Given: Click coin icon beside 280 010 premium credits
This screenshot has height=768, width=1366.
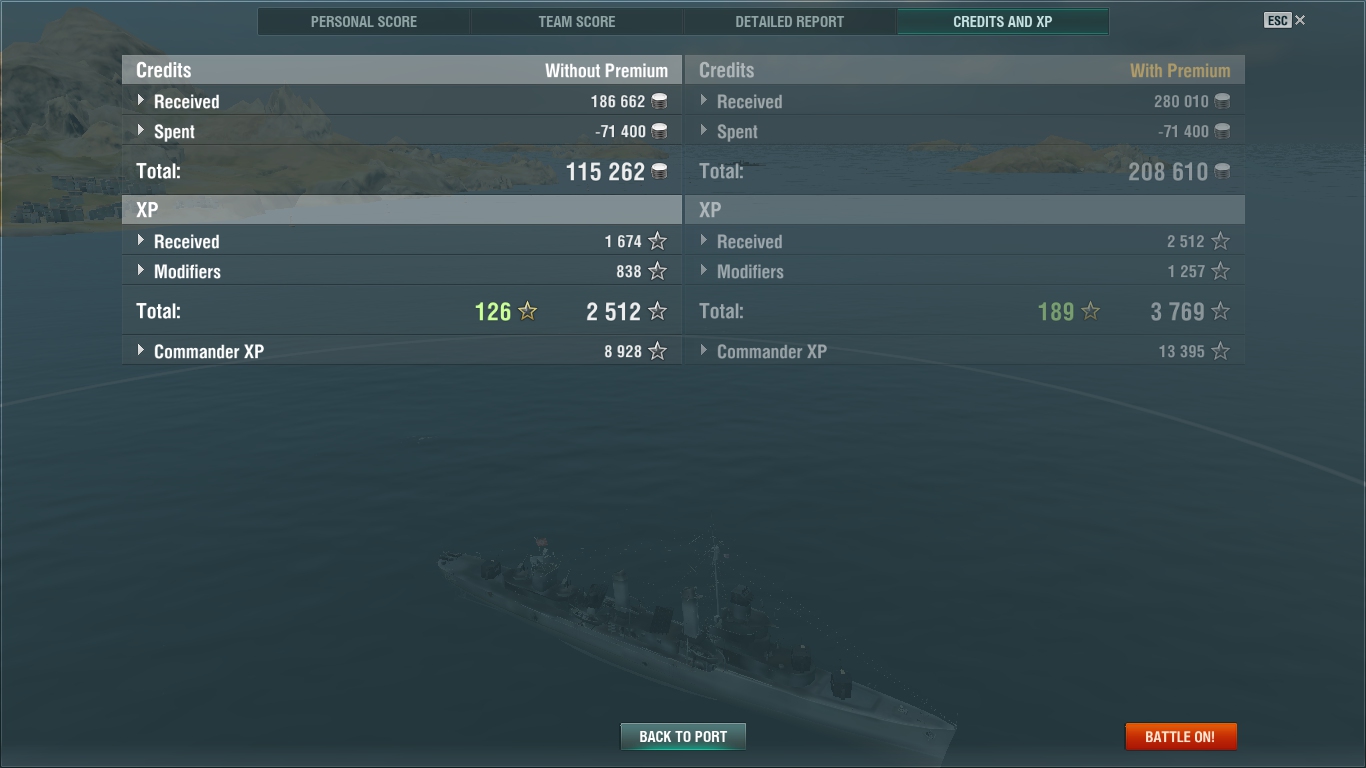Looking at the screenshot, I should click(1222, 101).
